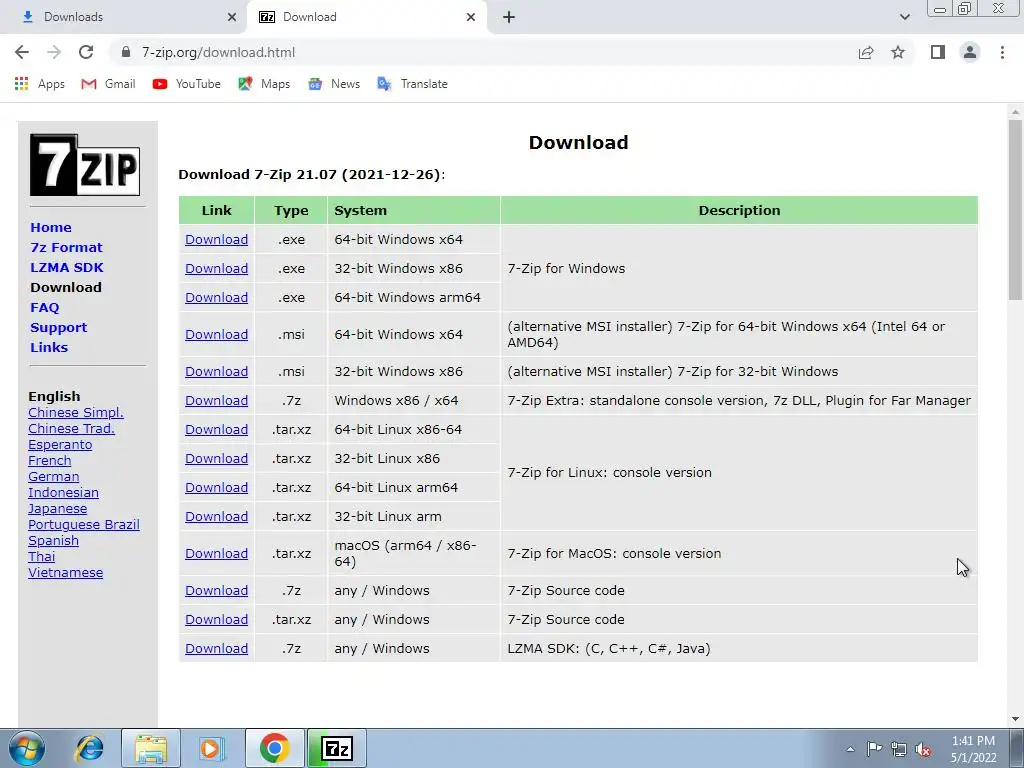Expand the tab search dropdown
This screenshot has height=768, width=1024.
coord(904,17)
